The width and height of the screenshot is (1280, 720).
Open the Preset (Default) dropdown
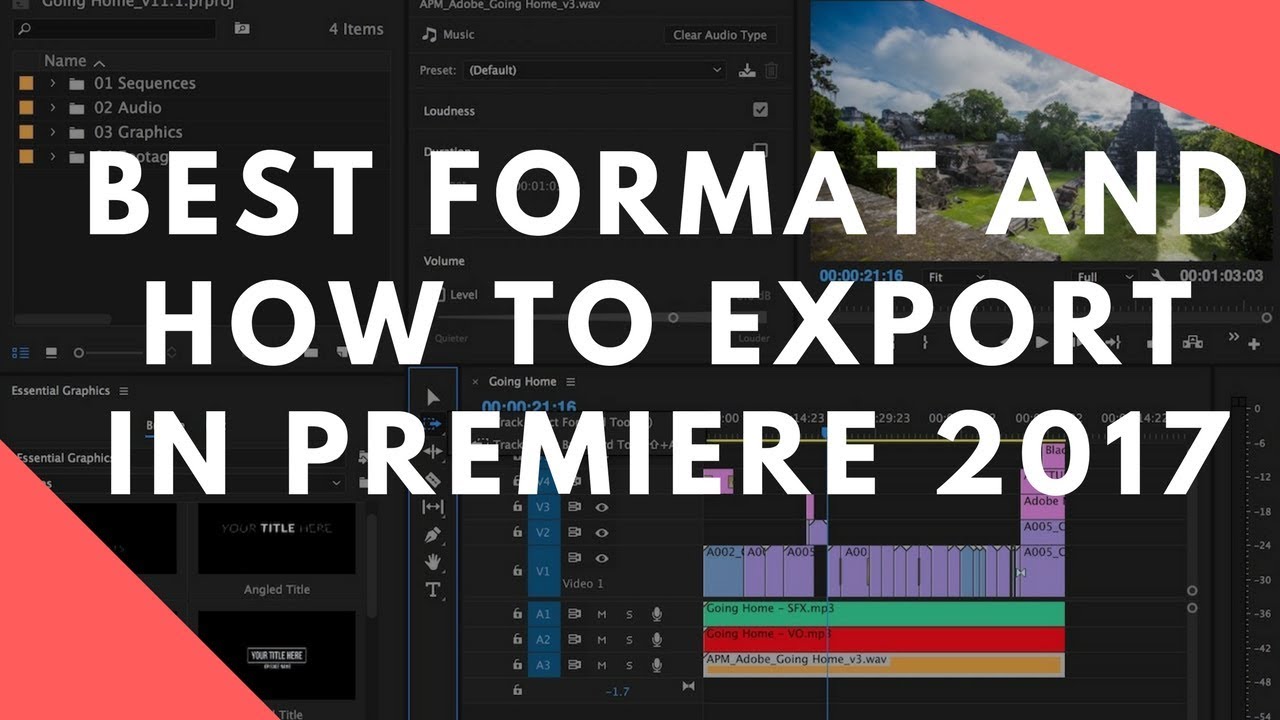pyautogui.click(x=595, y=70)
